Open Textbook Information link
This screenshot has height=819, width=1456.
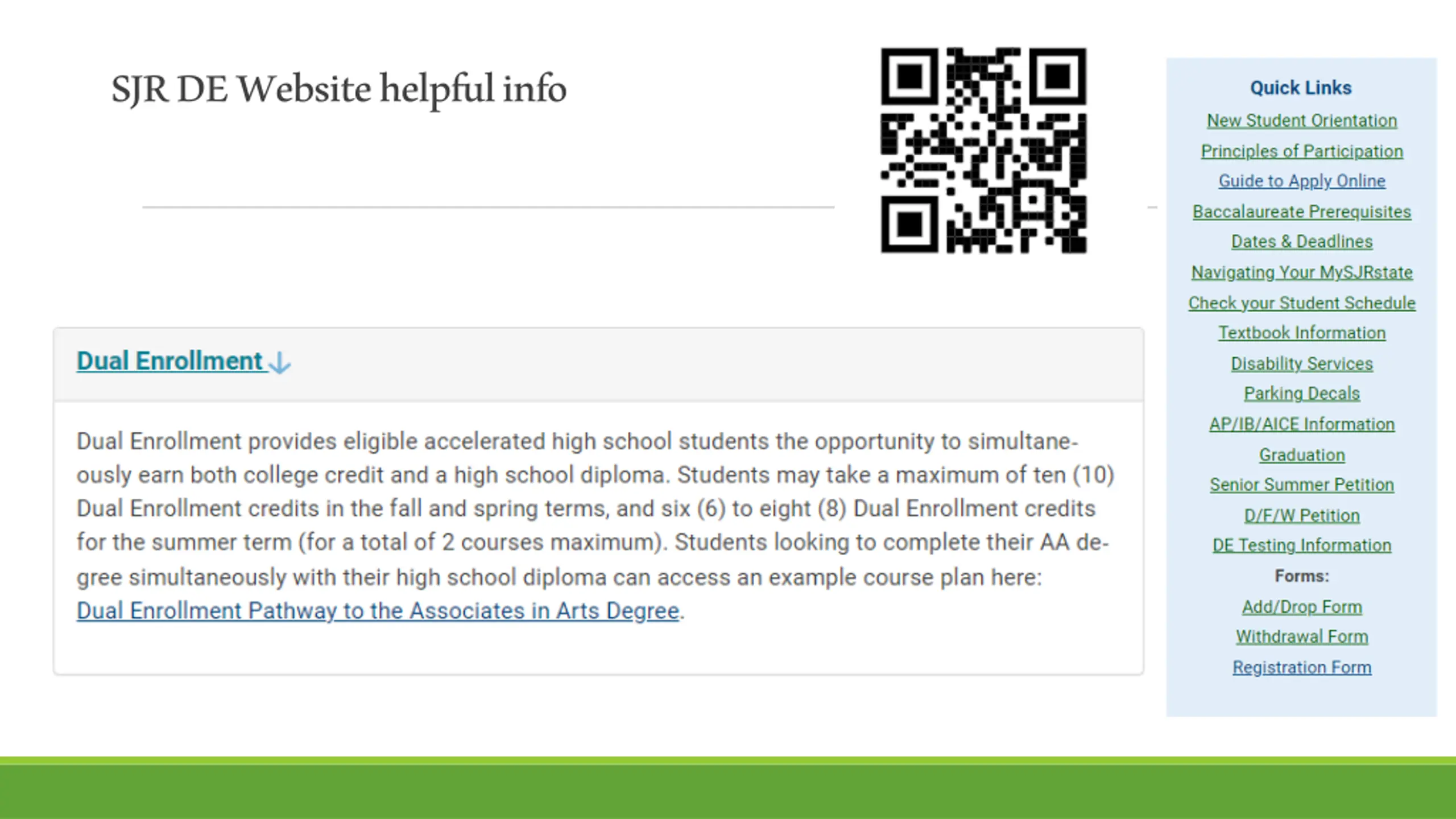pyautogui.click(x=1302, y=333)
